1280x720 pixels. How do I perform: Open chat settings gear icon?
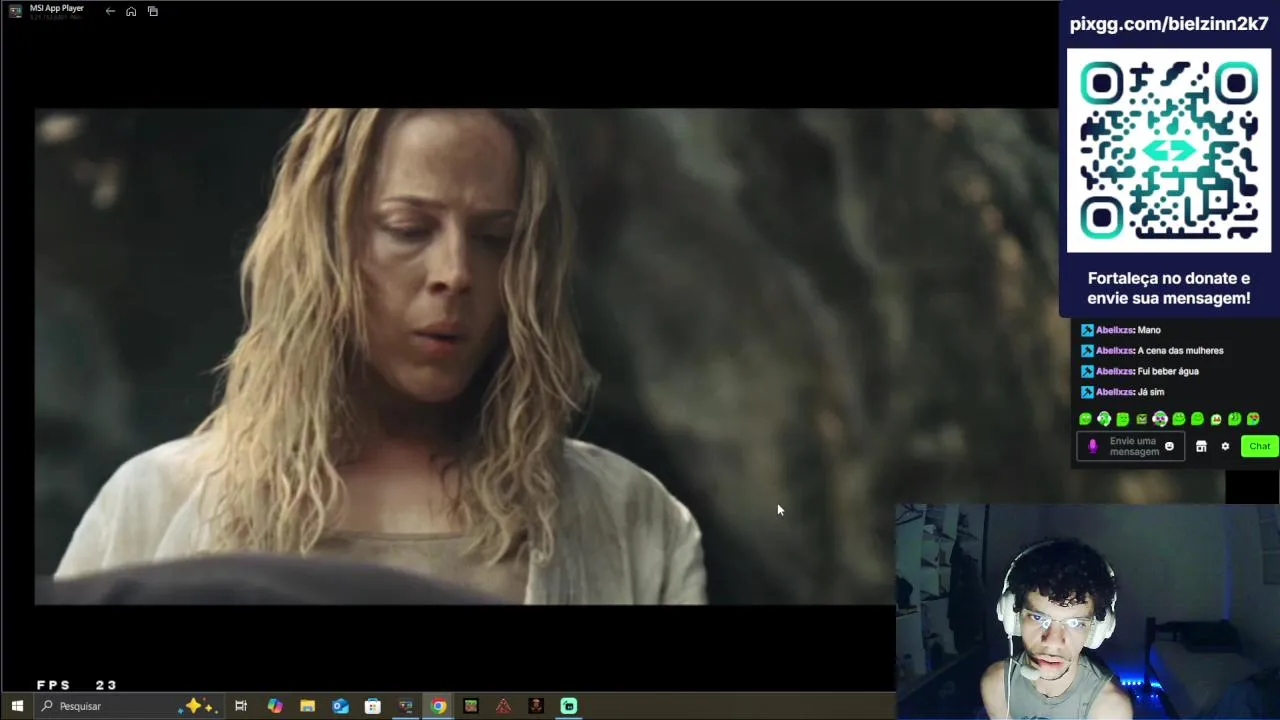point(1225,446)
